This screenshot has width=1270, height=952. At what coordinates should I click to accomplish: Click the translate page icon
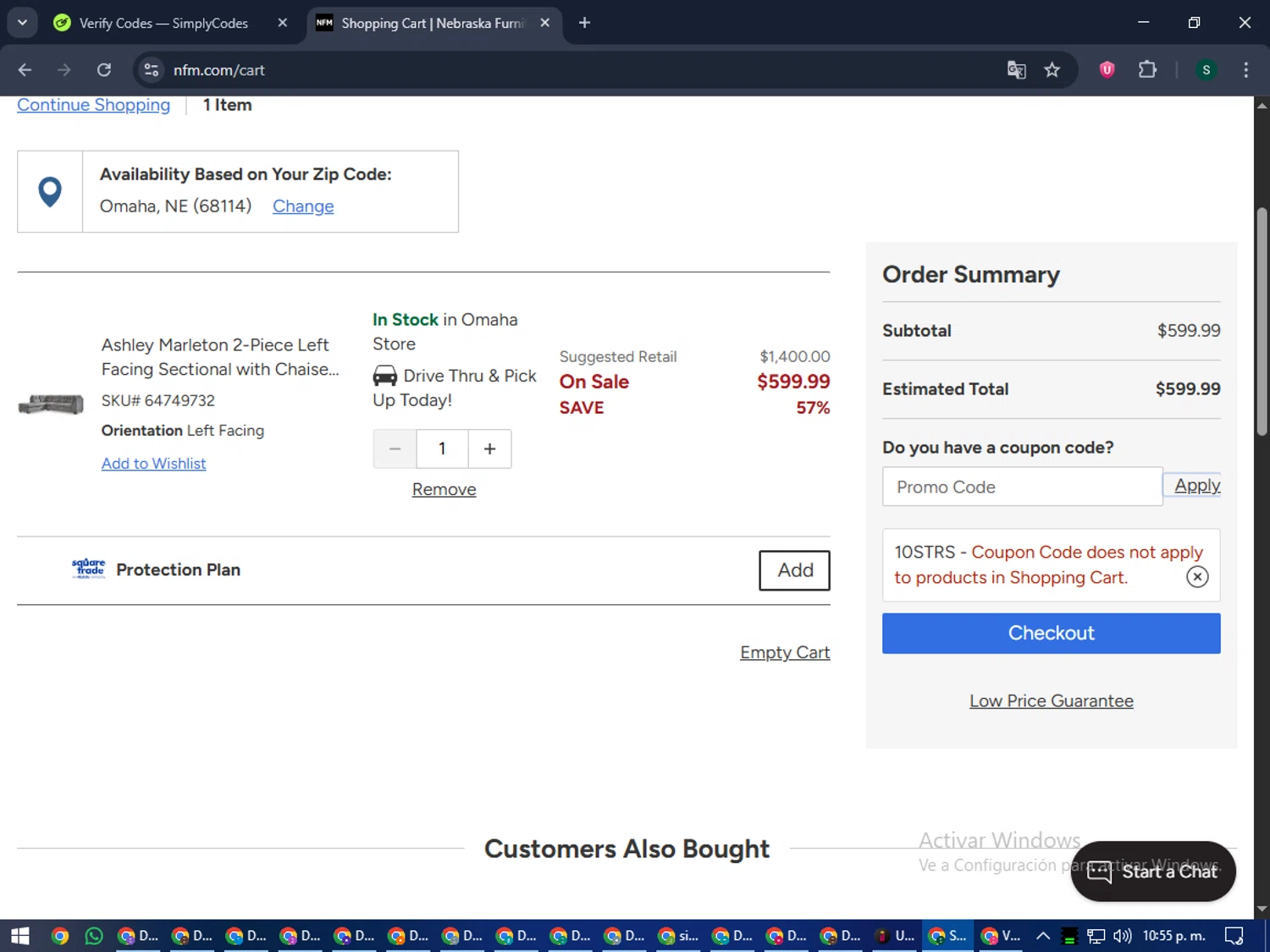pos(1016,70)
